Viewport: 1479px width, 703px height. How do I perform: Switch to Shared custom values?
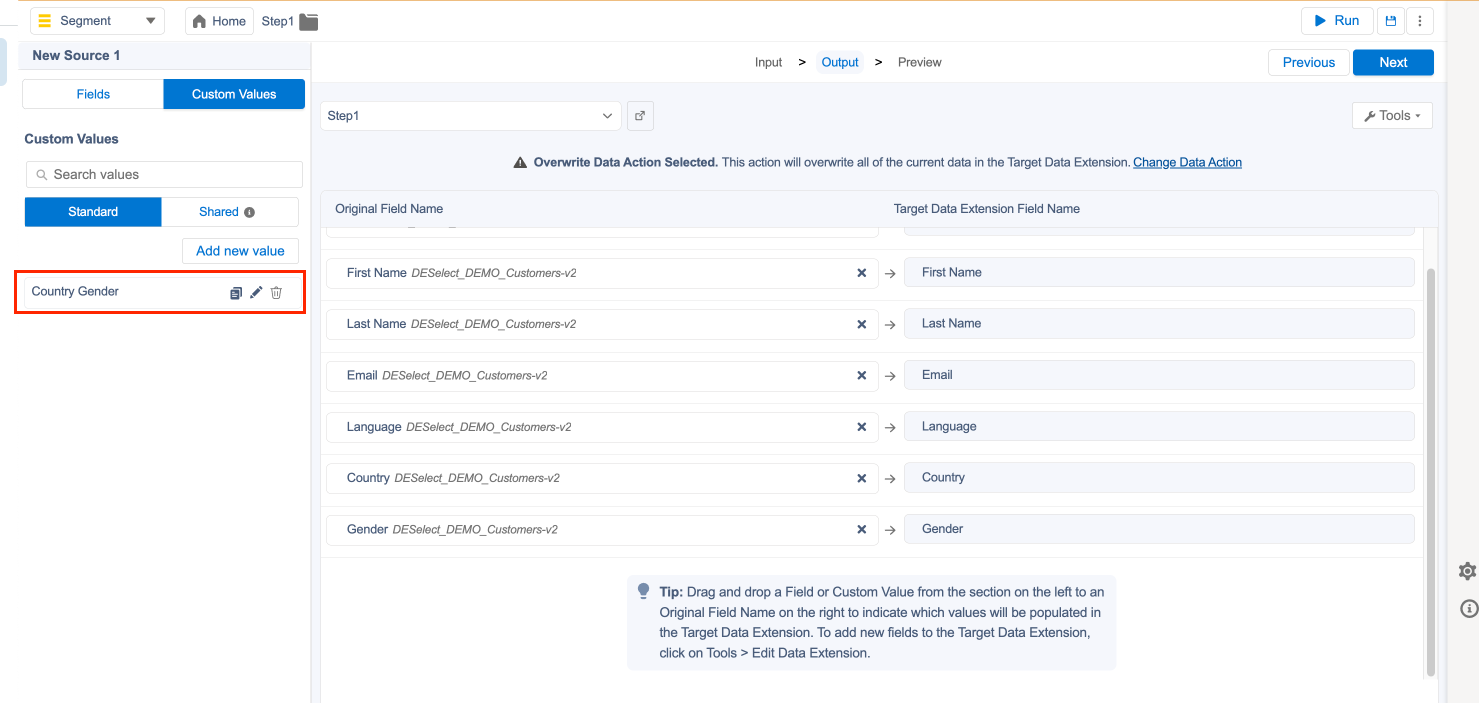(221, 211)
